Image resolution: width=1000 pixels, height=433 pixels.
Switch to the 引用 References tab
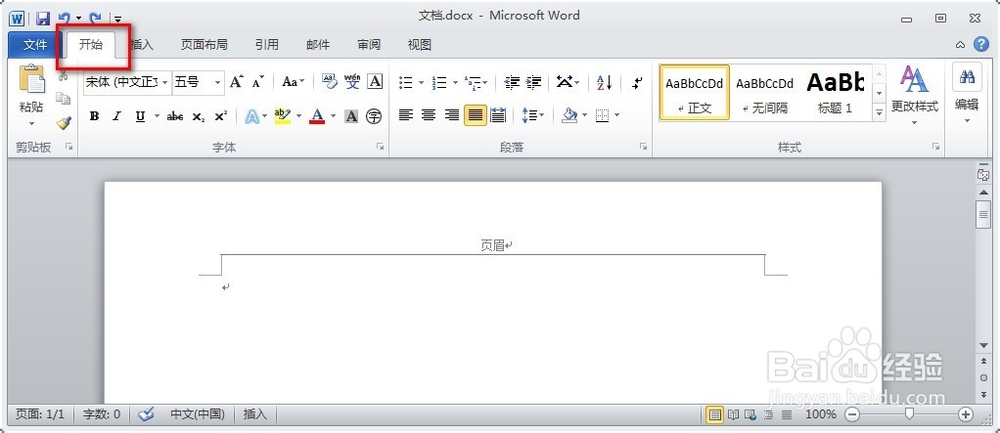pos(267,45)
